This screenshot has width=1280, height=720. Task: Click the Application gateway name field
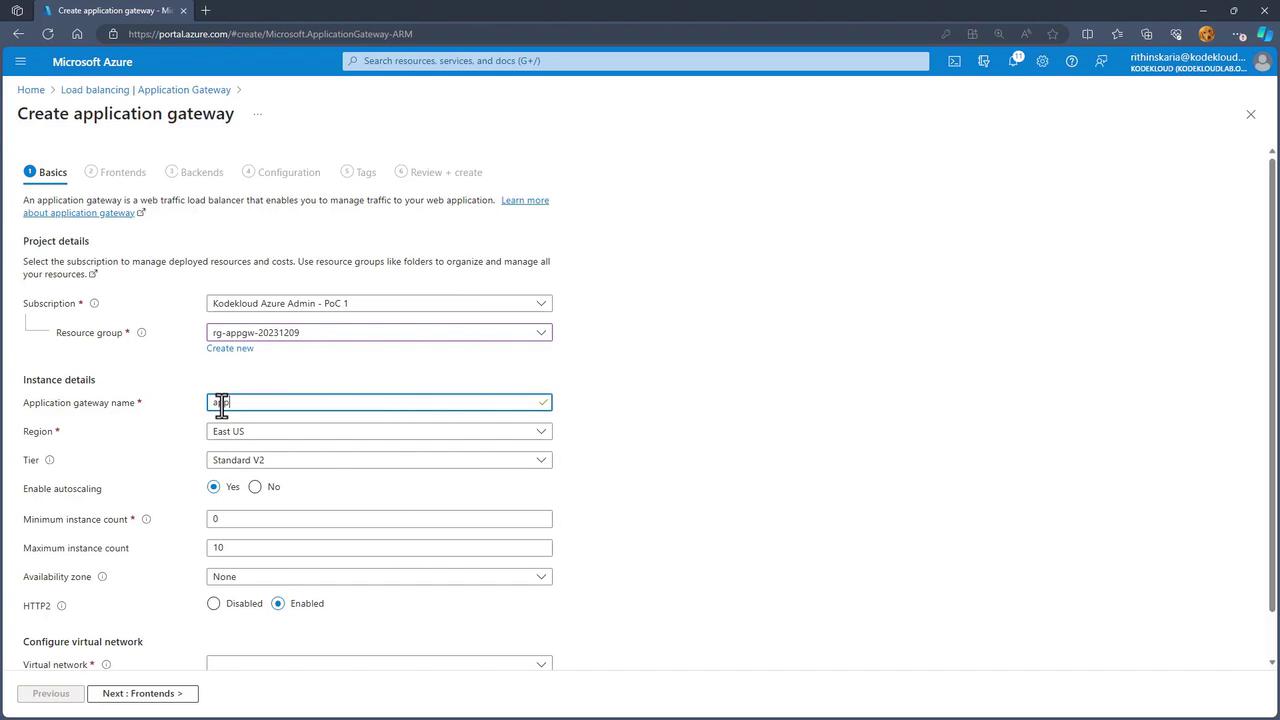pos(379,403)
